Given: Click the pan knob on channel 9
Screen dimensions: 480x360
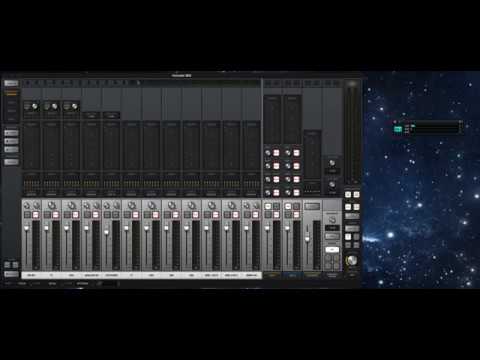Looking at the screenshot, I should [191, 205].
